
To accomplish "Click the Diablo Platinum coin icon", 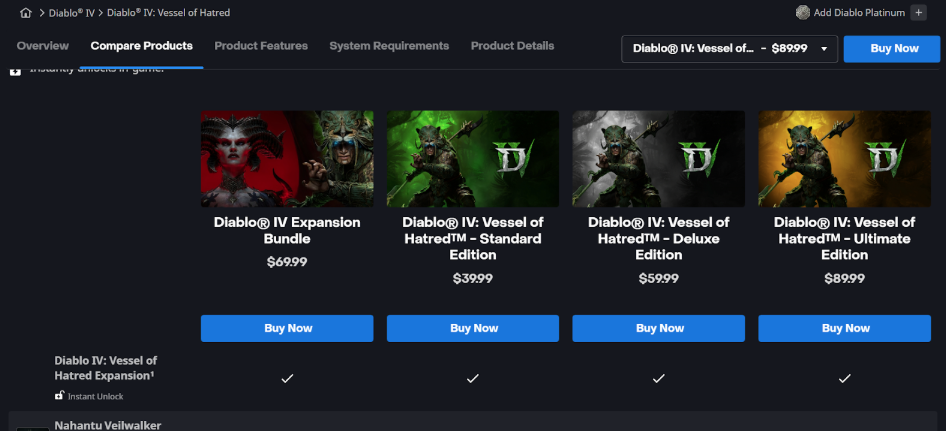I will click(x=802, y=13).
